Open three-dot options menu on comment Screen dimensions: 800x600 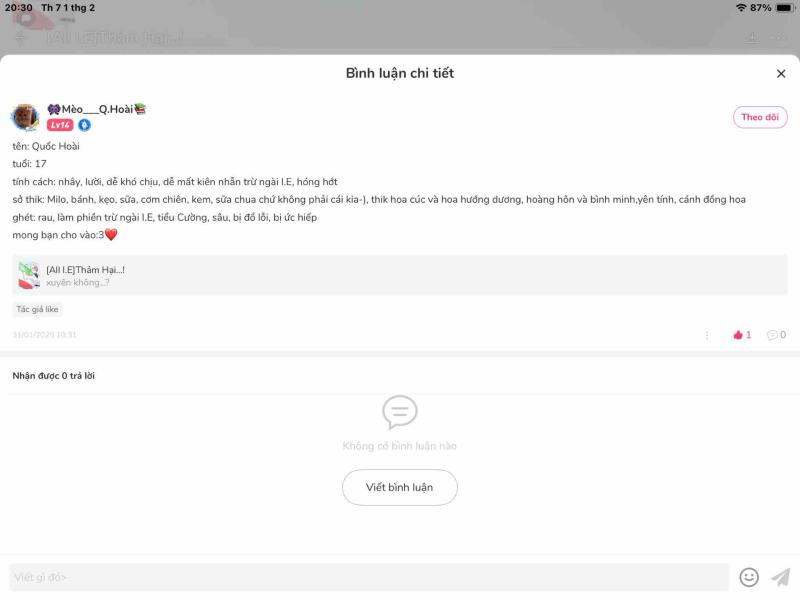707,335
